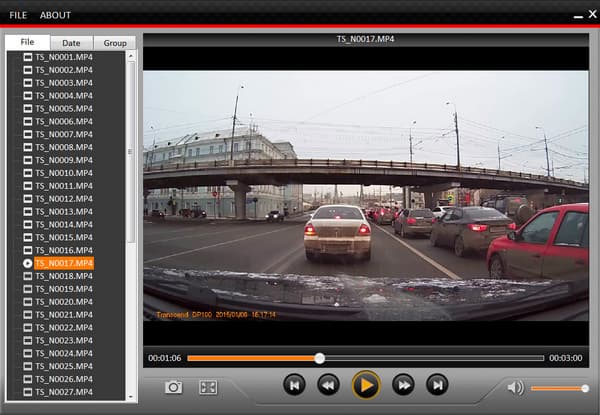This screenshot has width=600, height=415.
Task: Select TS_N0022.MP4 in the list
Action: tap(64, 327)
